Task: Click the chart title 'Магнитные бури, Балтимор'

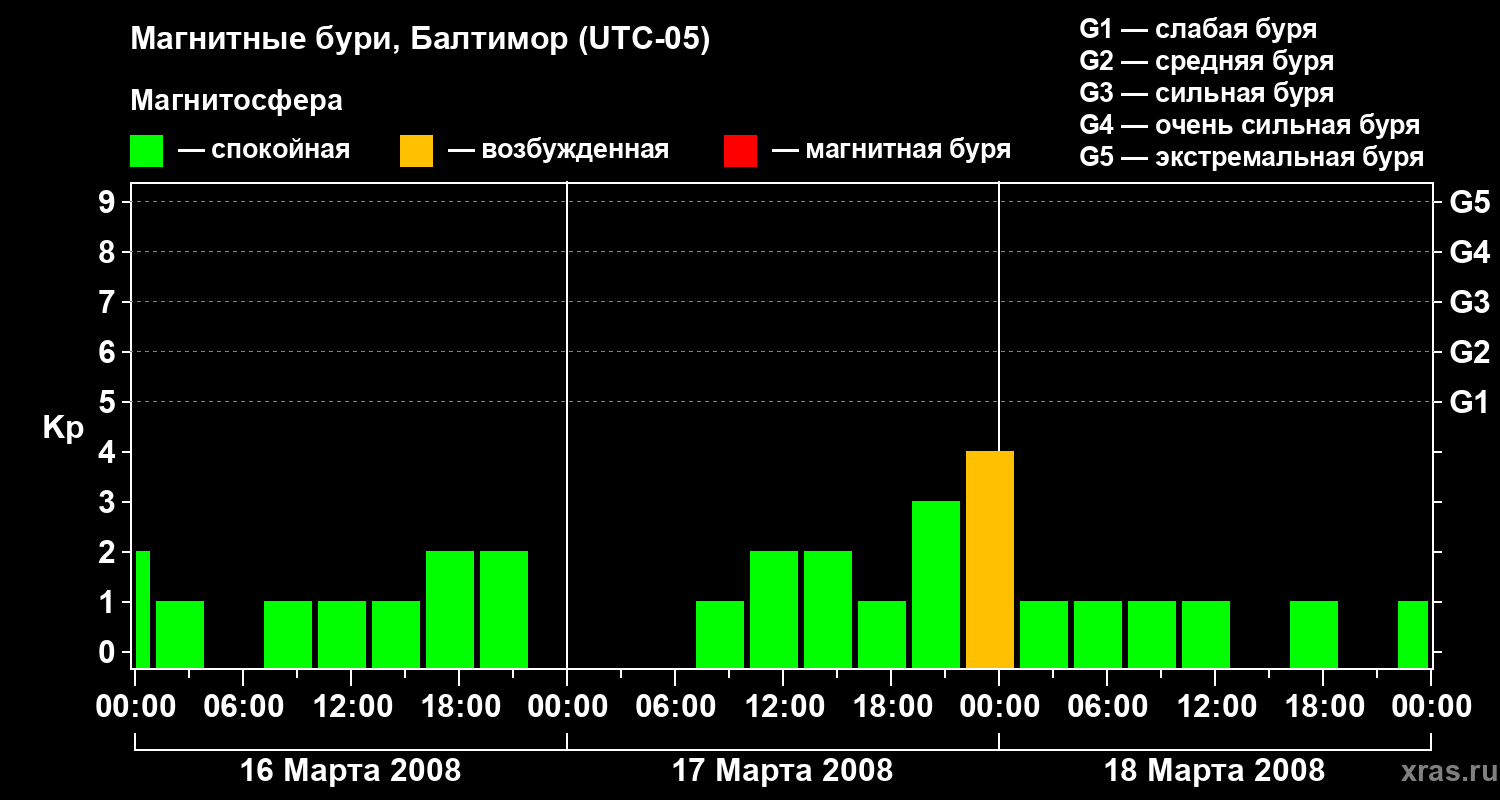Action: tap(420, 40)
